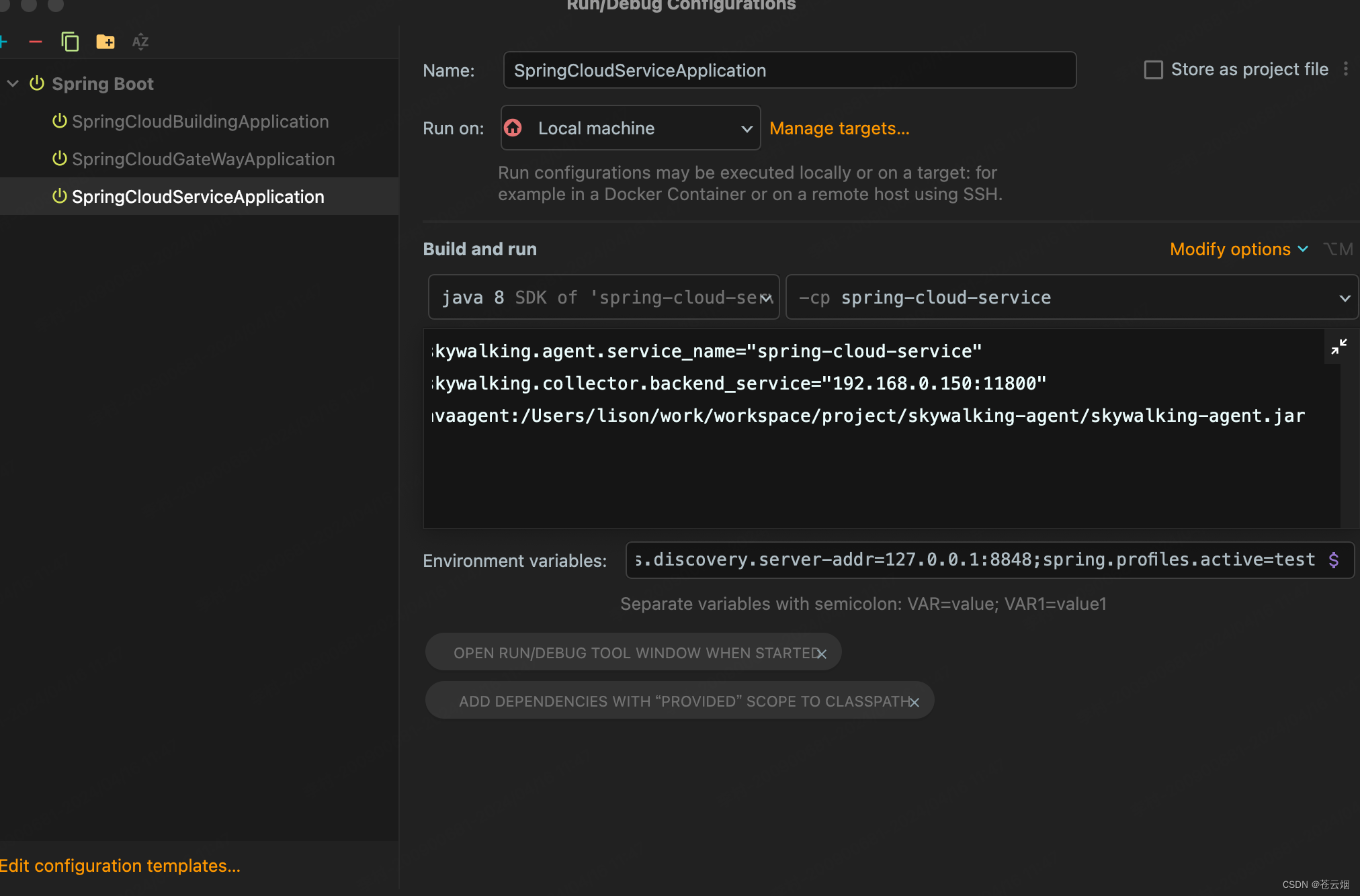The height and width of the screenshot is (896, 1360).
Task: Click the sort alphabetically AZ icon
Action: pos(140,42)
